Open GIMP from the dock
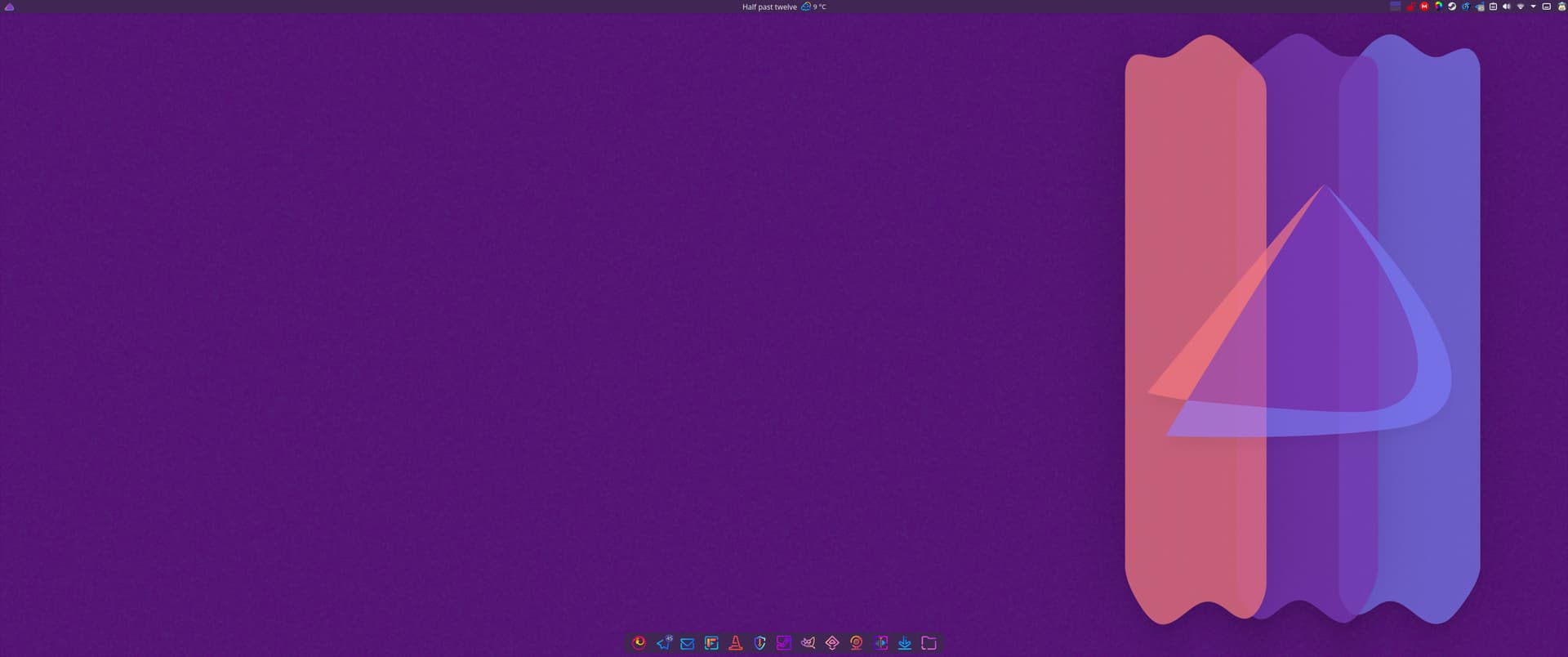Image resolution: width=1568 pixels, height=657 pixels. [808, 643]
